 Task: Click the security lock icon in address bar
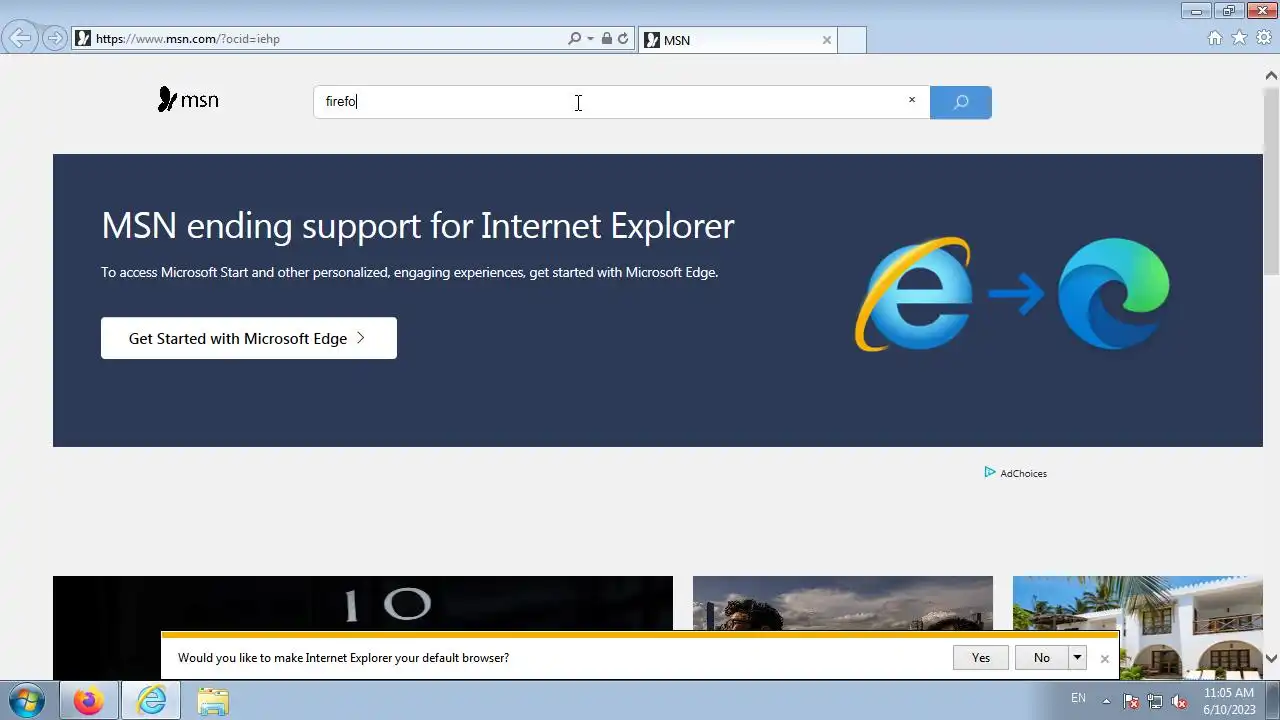tap(607, 39)
